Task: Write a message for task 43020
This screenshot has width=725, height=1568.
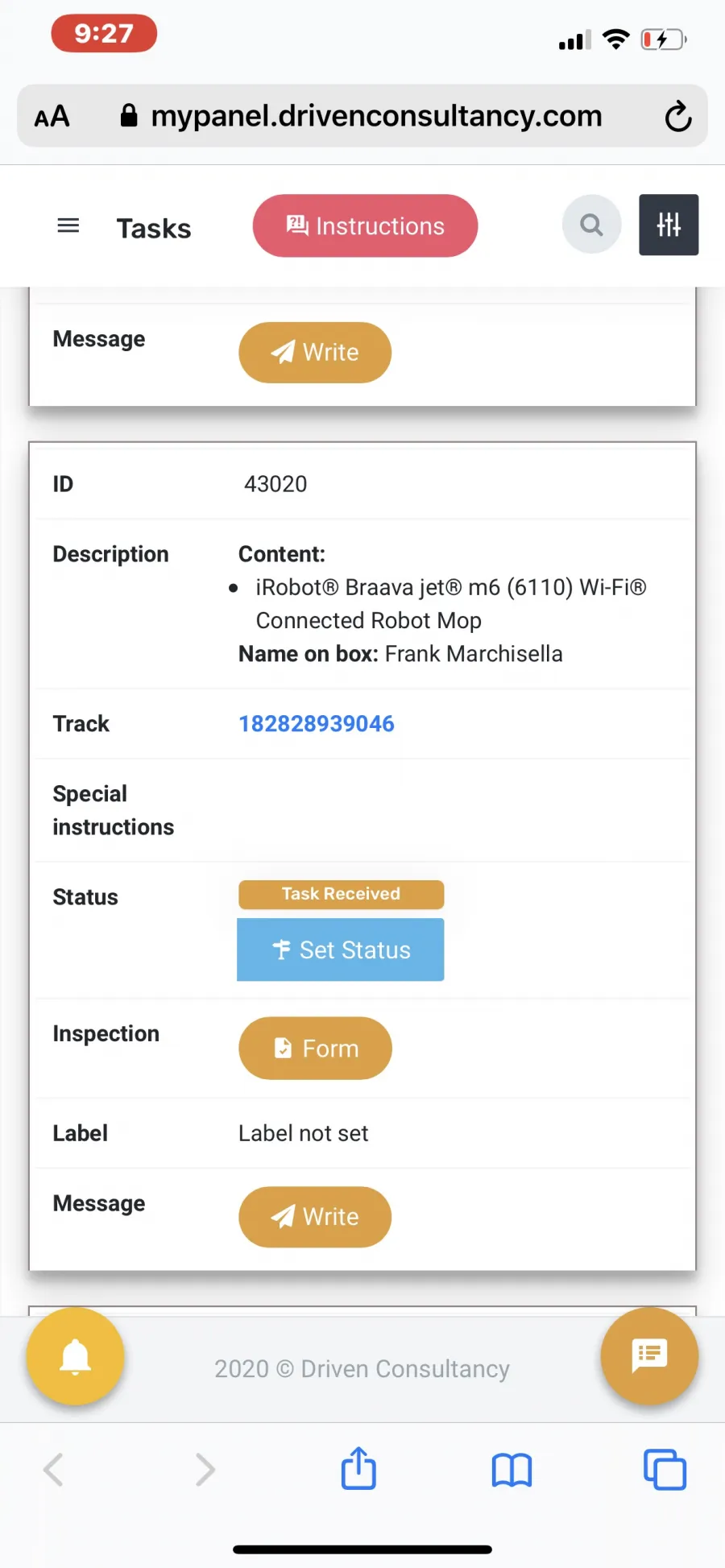Action: point(315,1216)
